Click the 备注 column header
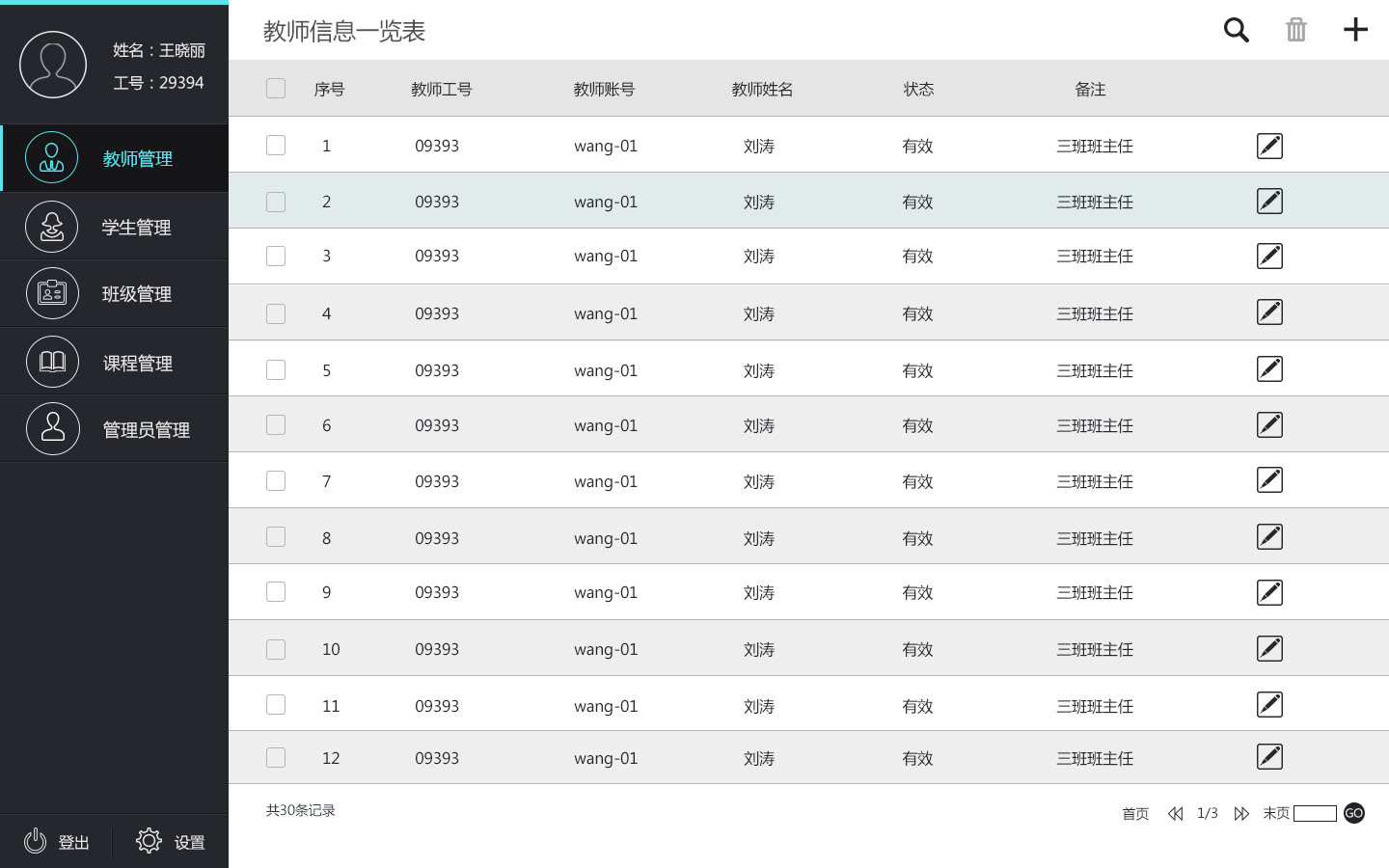 coord(1091,89)
